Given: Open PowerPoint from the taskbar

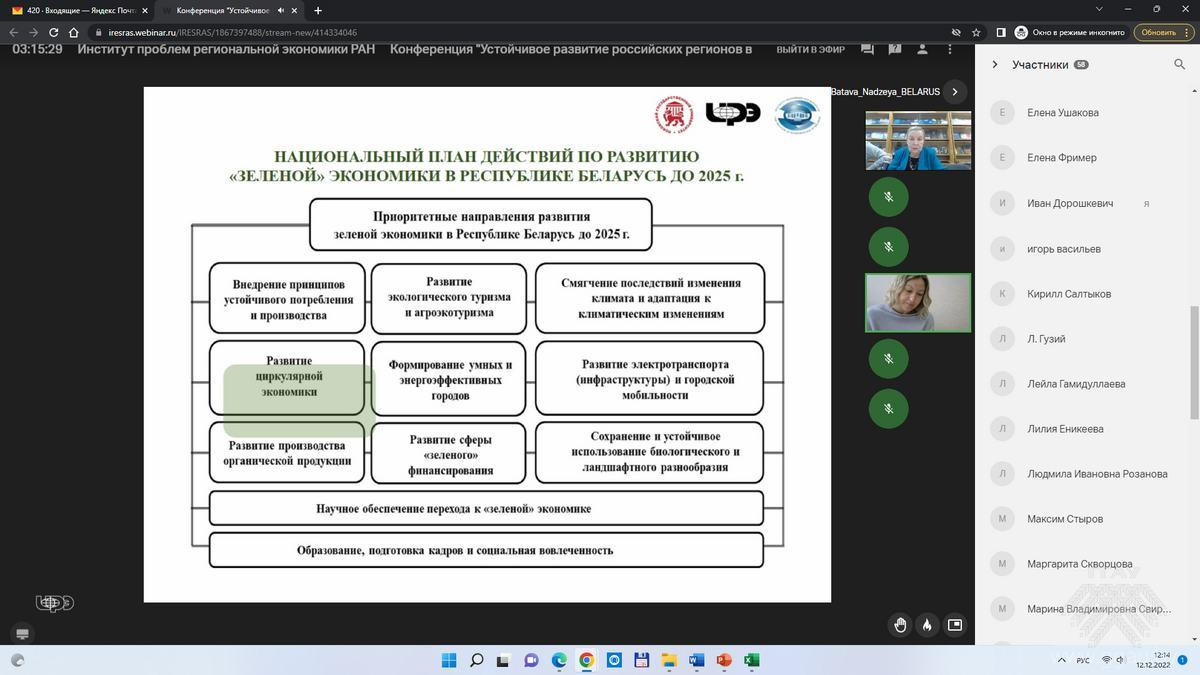Looking at the screenshot, I should pos(724,660).
